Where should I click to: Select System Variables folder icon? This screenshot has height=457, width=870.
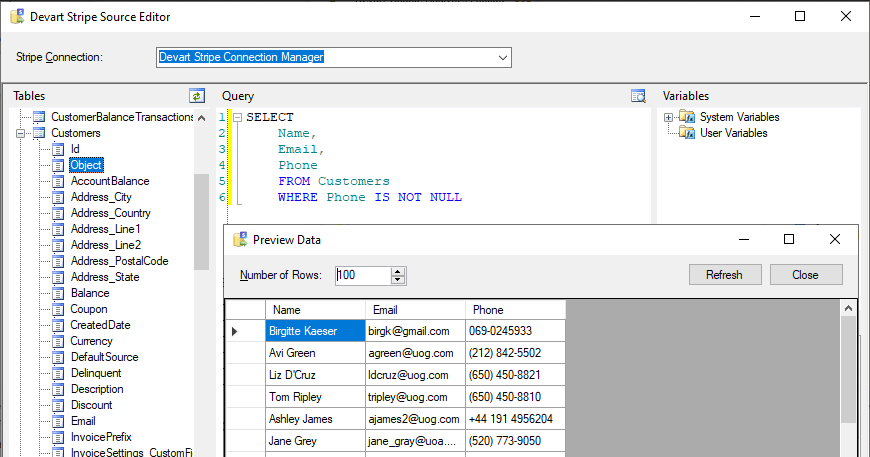click(687, 117)
